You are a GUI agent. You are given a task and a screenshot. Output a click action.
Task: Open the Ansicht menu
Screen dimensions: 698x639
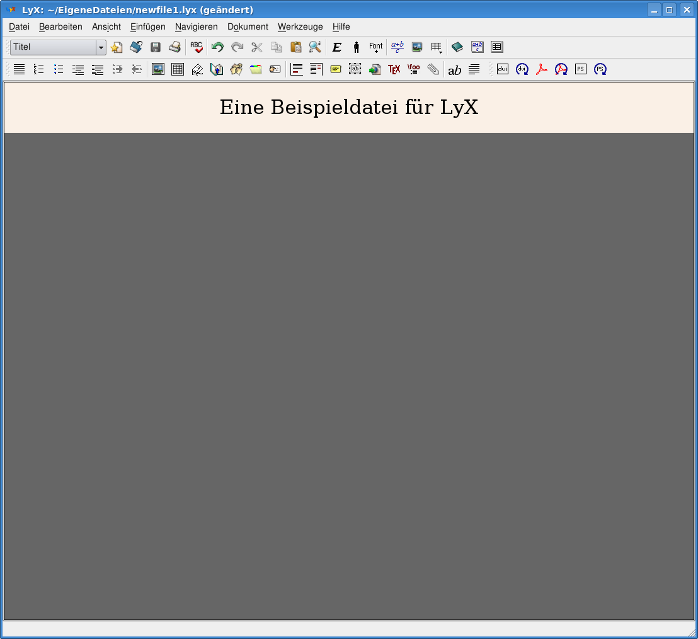click(x=106, y=27)
